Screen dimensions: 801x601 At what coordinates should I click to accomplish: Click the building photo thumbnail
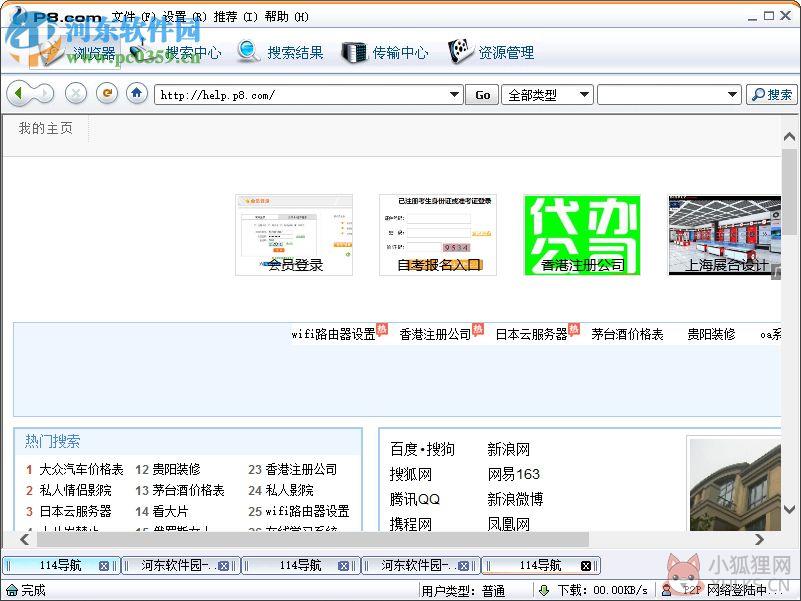pos(735,484)
